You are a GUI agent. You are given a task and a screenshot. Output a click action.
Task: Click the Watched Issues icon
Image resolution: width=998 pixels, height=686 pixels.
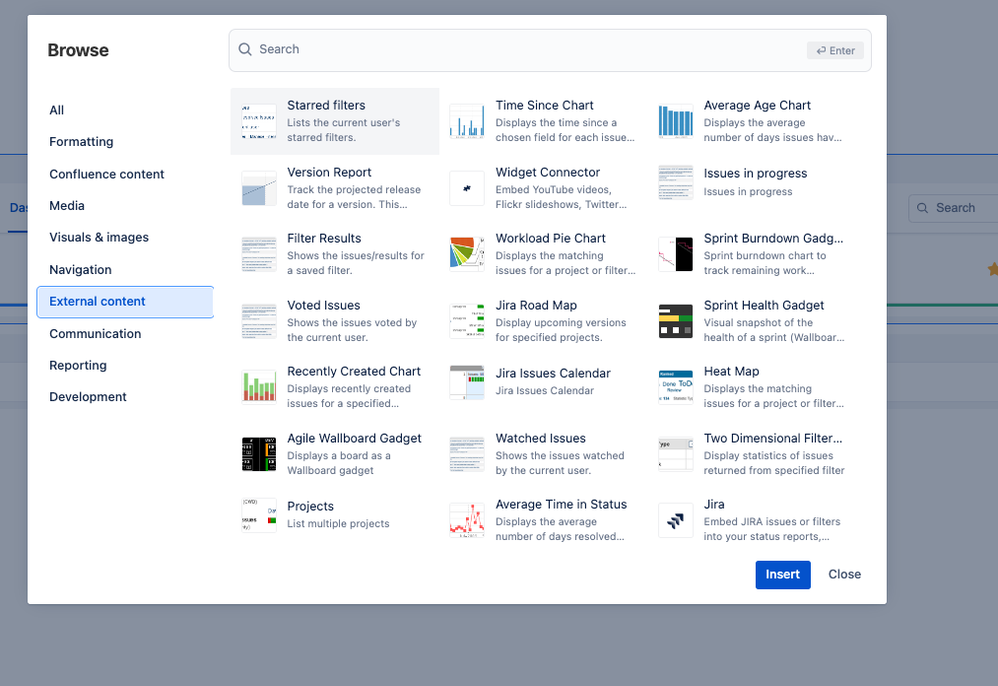(467, 454)
